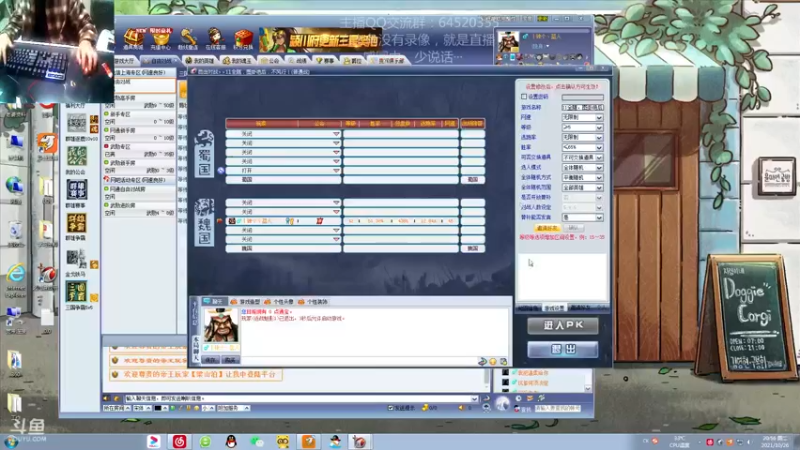This screenshot has height=450, width=800.
Task: Click the password input field in settings panel
Action: [583, 97]
